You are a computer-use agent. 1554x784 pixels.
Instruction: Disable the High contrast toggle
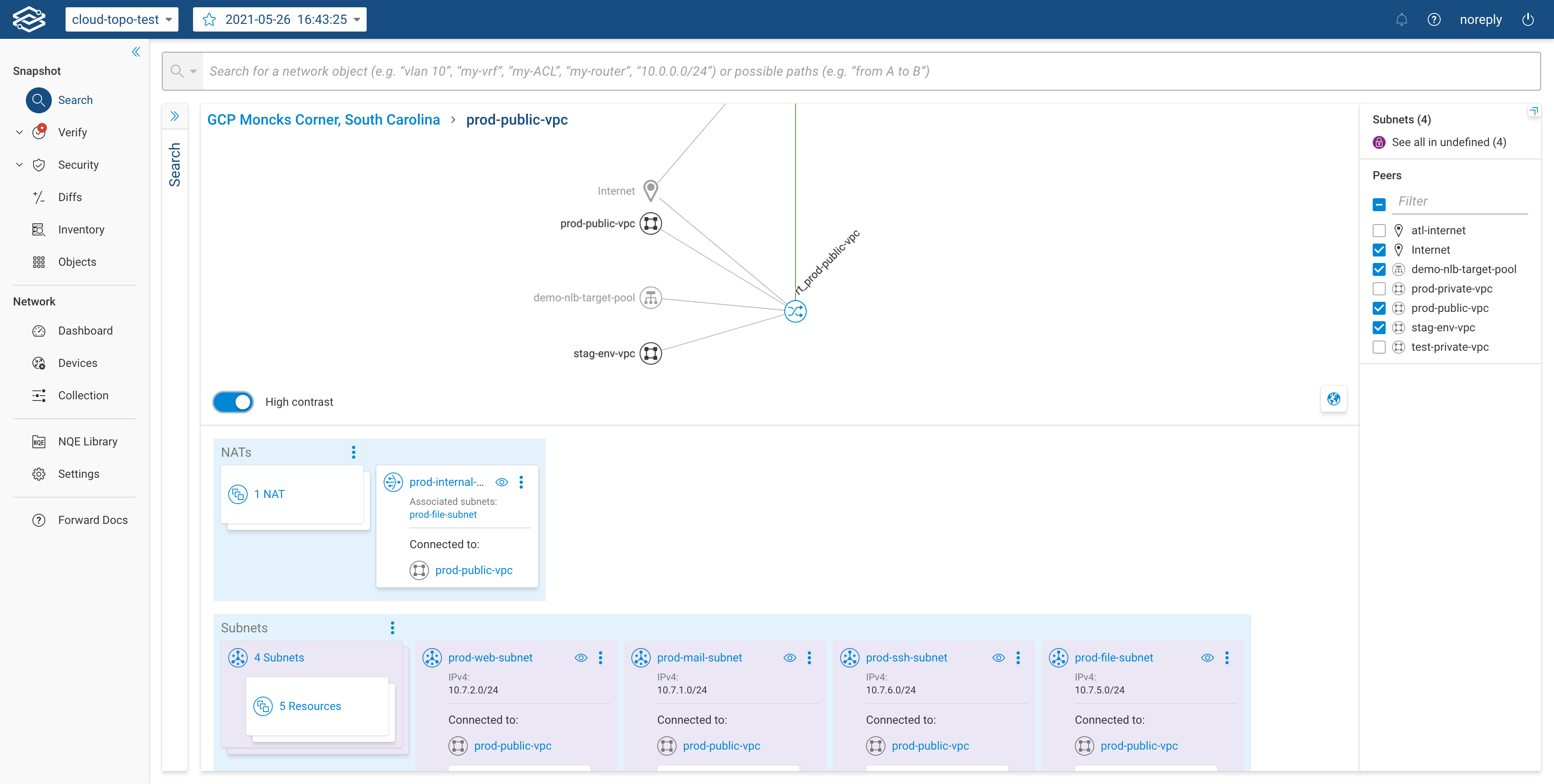233,402
